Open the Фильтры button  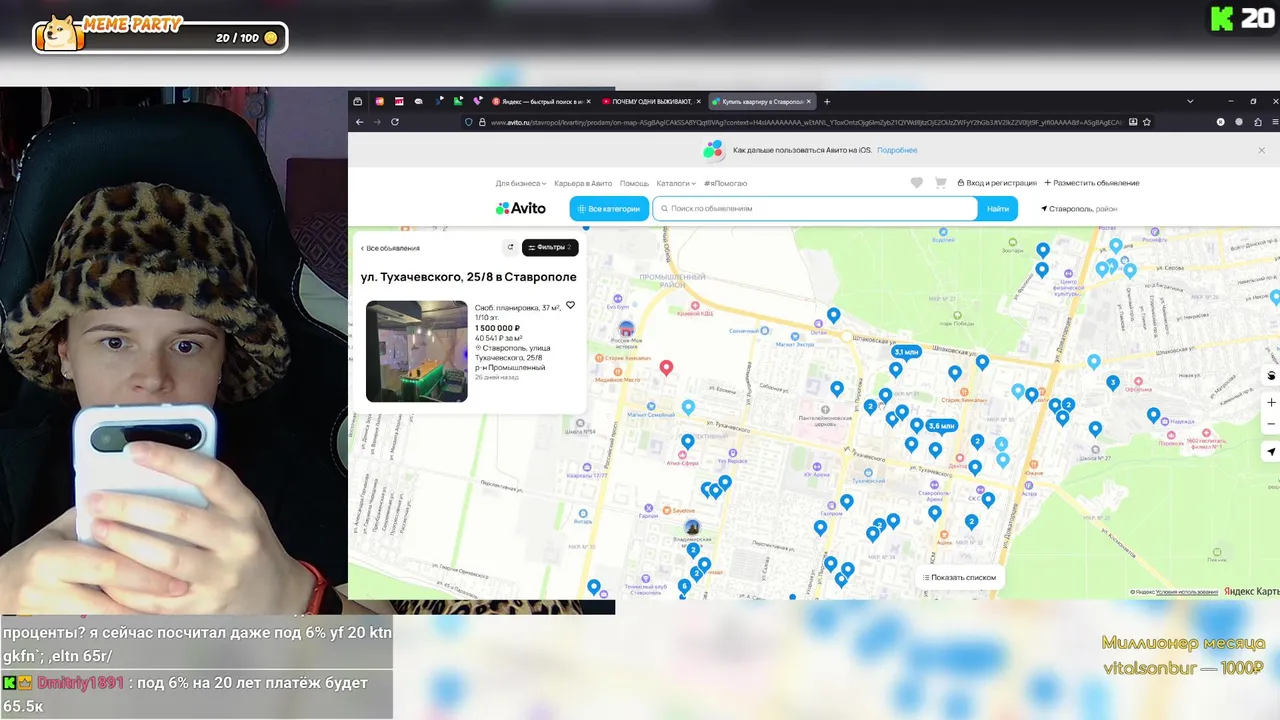(550, 247)
